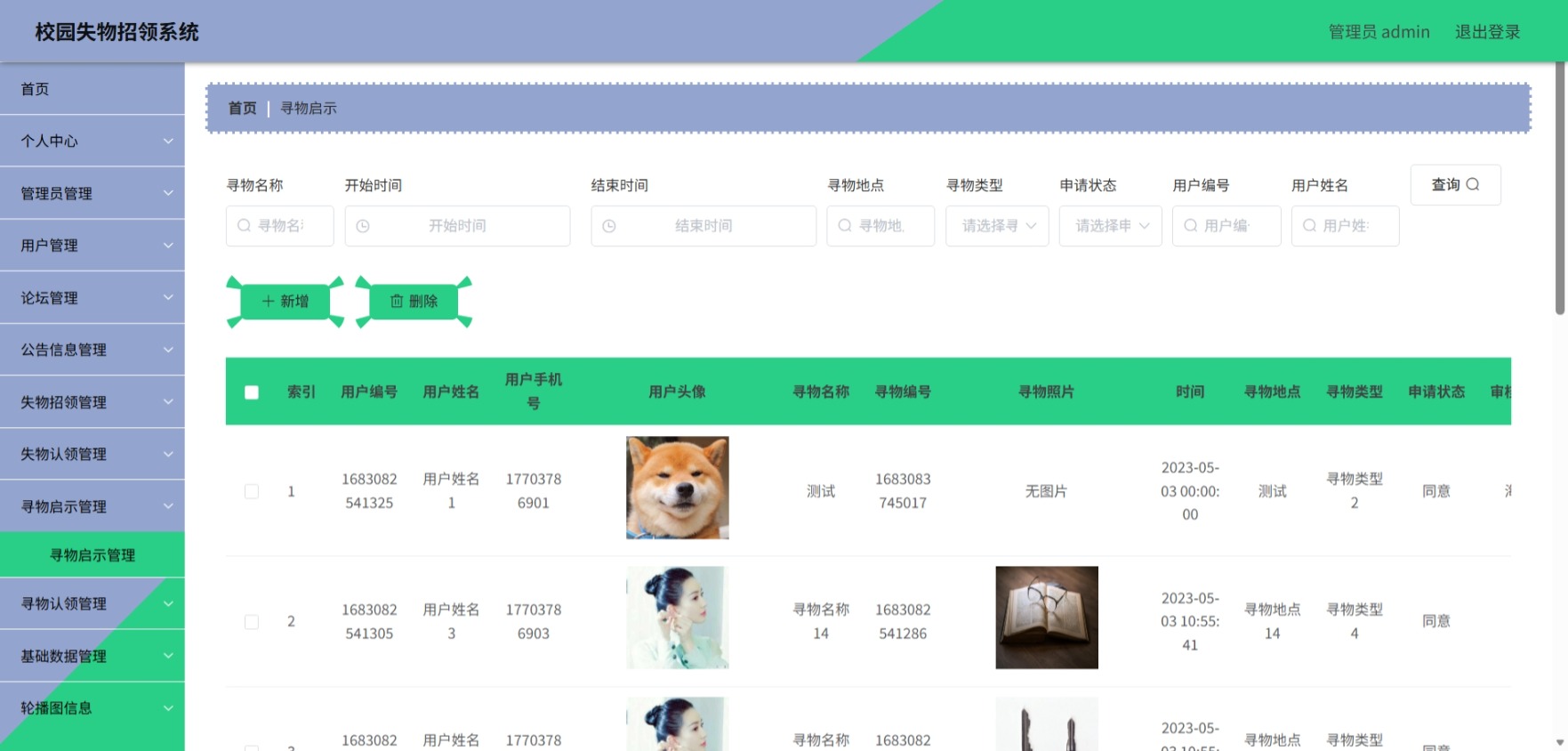
Task: Click the plus icon on 新增 button
Action: tap(268, 302)
